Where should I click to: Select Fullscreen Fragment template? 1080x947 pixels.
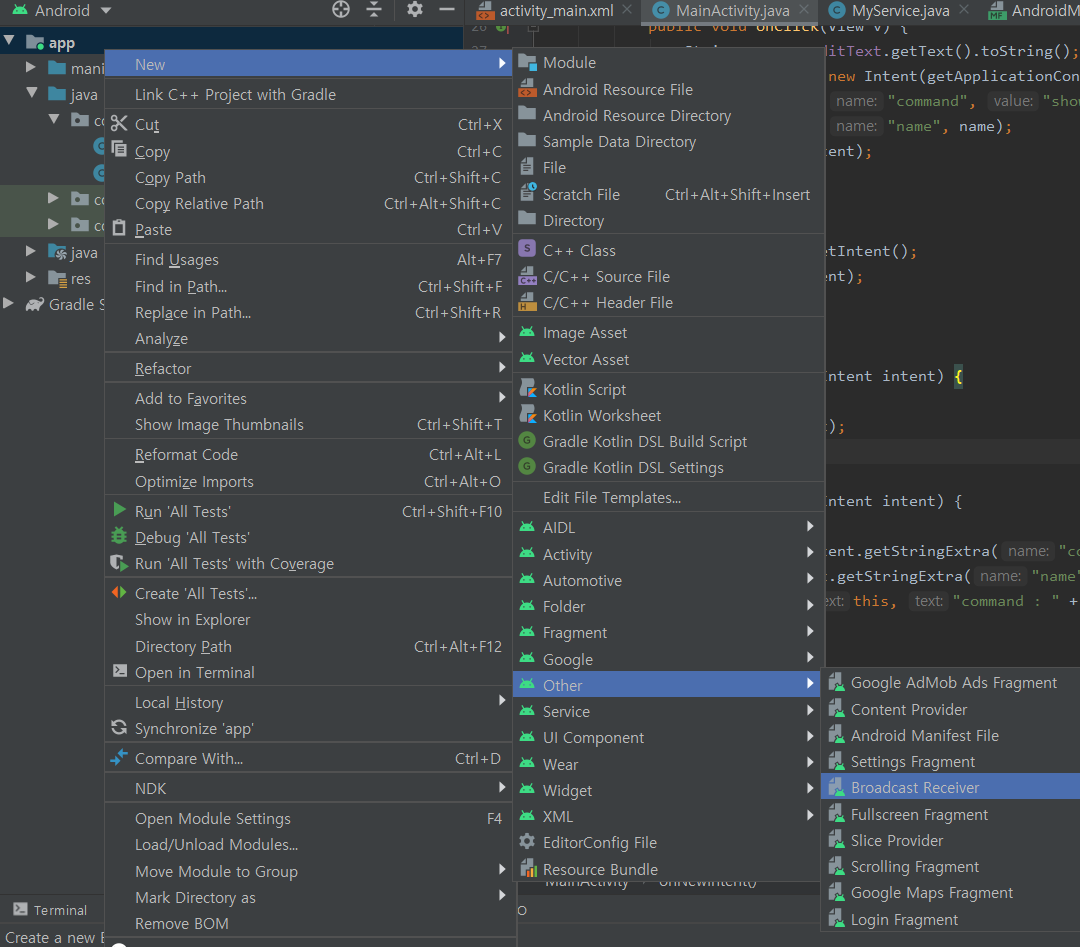951,814
